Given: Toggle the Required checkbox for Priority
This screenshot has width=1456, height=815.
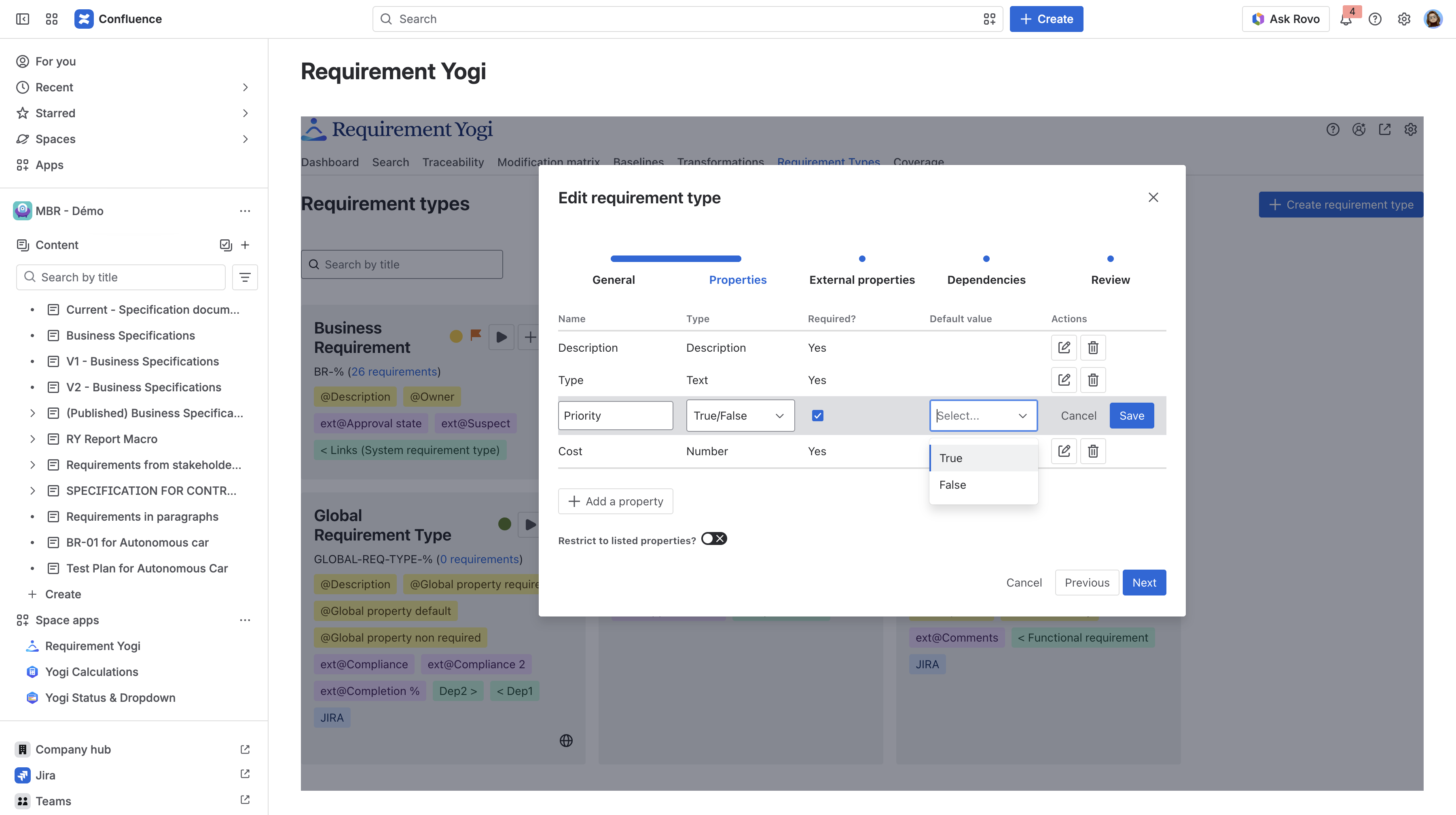Looking at the screenshot, I should pos(817,416).
